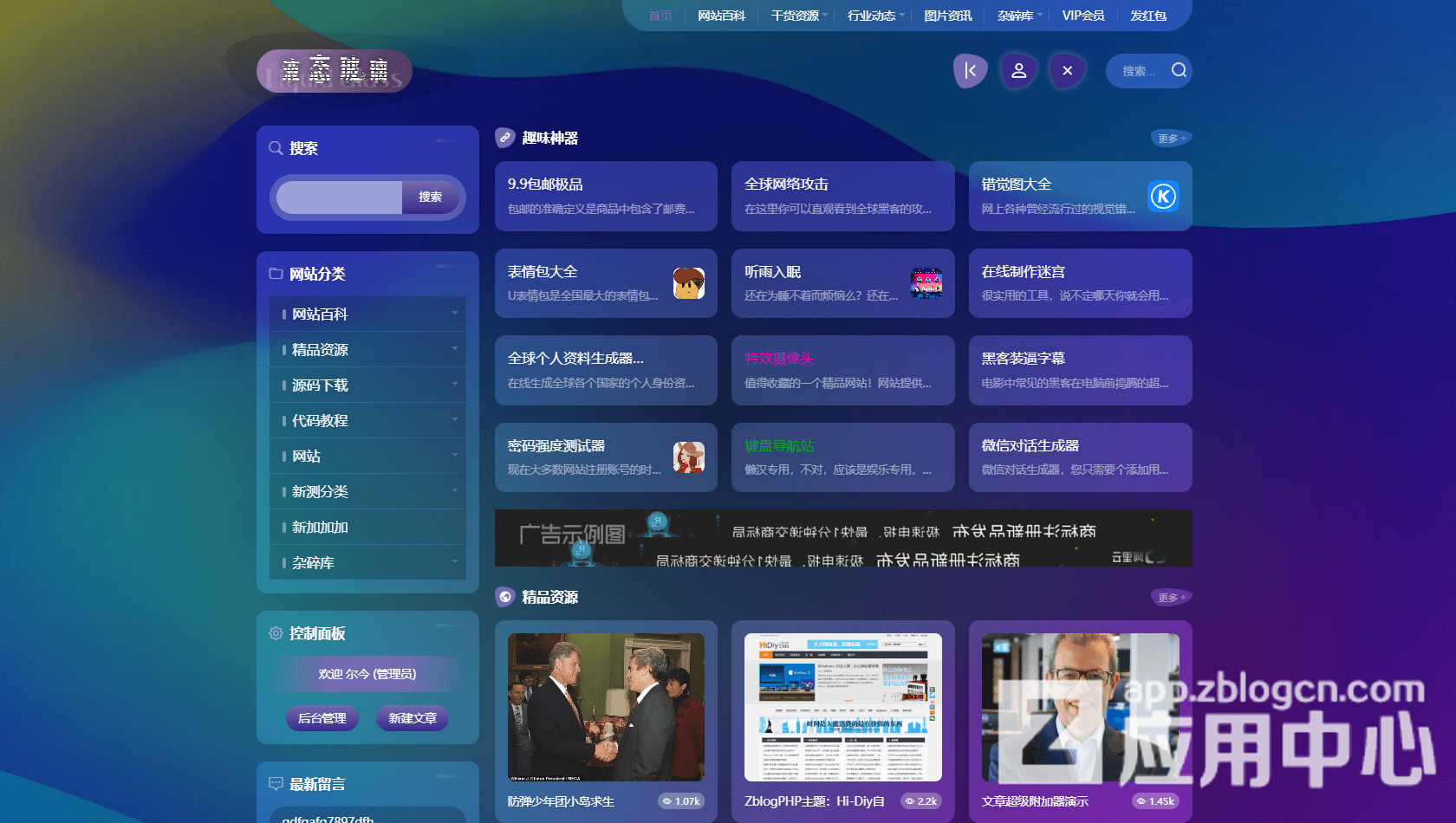
Task: Open ZblogPHP主题 Hi-Diy thumbnail
Action: click(842, 707)
